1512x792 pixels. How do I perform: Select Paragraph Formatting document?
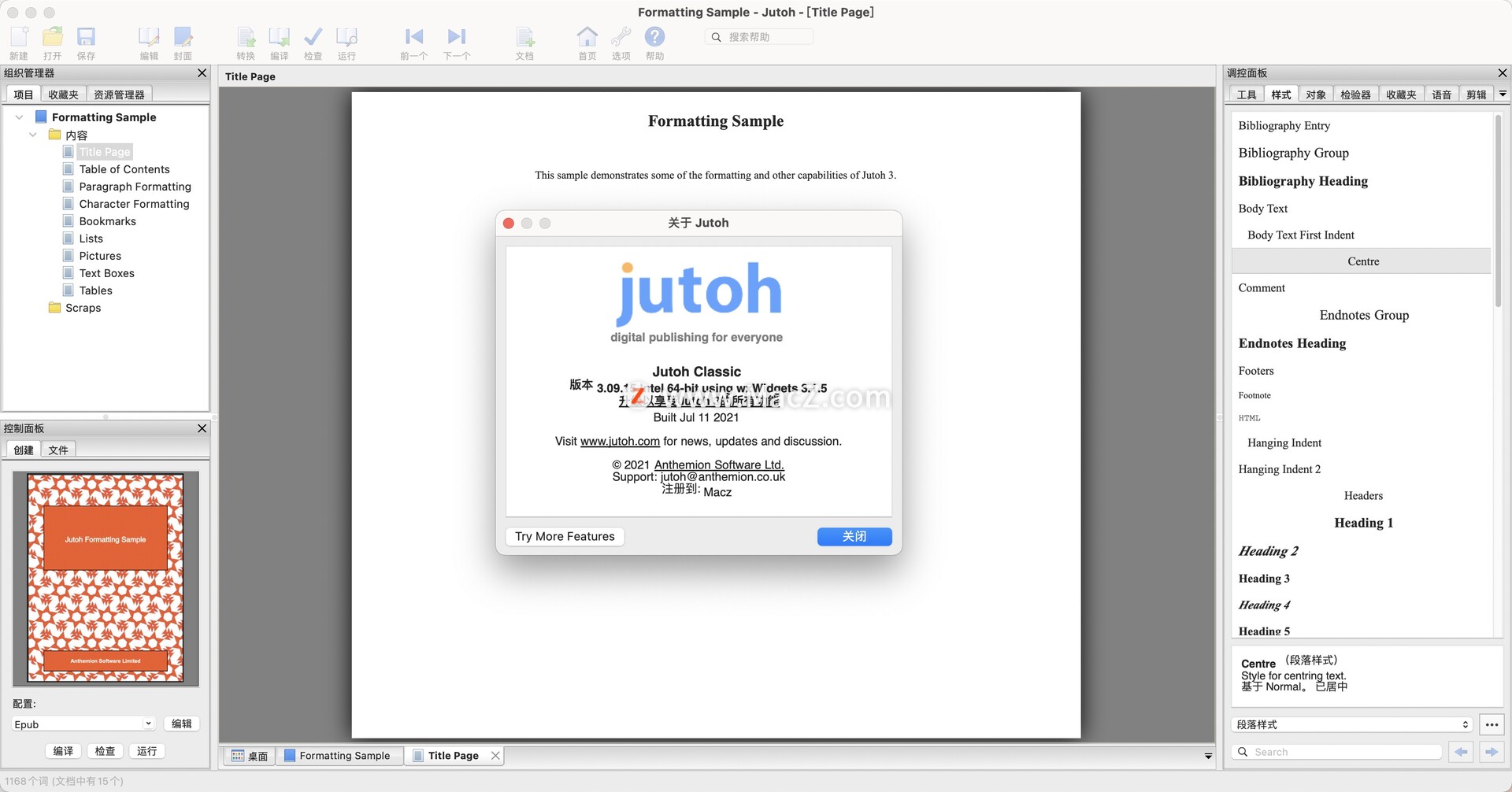pyautogui.click(x=135, y=187)
